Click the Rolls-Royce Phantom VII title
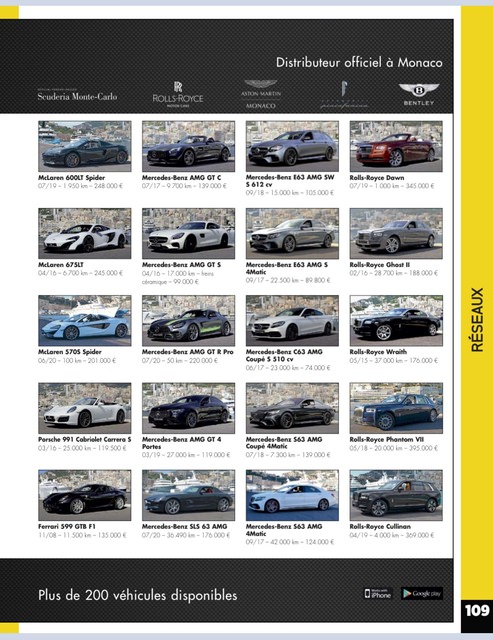This screenshot has height=640, width=493. (386, 440)
